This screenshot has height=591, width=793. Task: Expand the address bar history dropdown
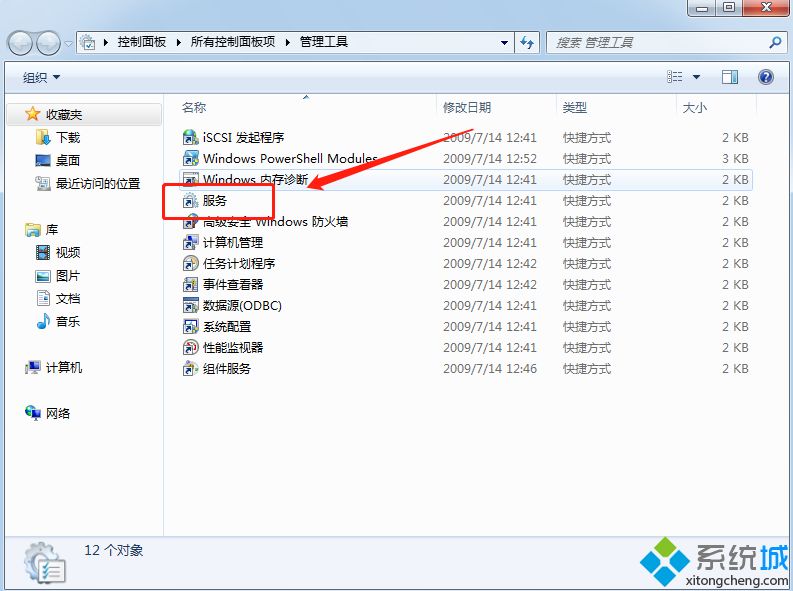pyautogui.click(x=504, y=42)
